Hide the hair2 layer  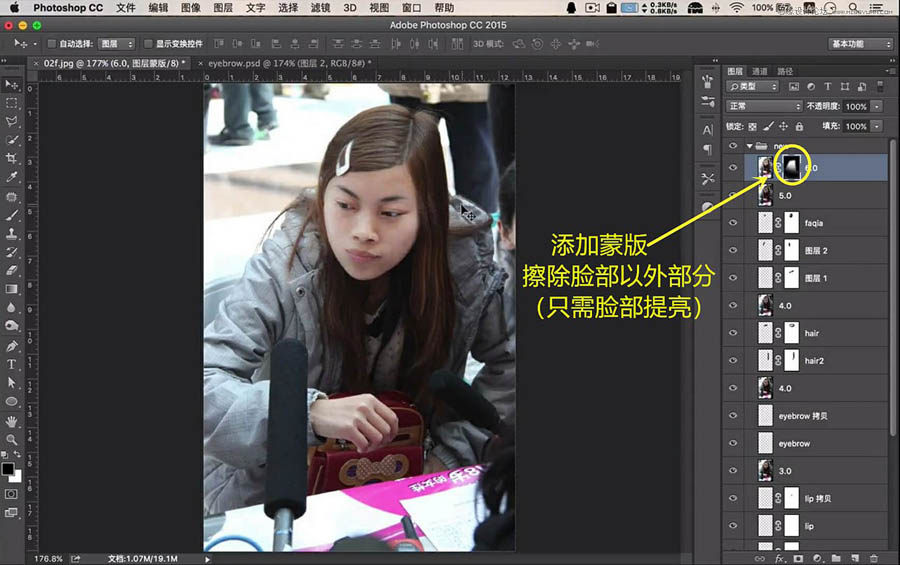click(733, 361)
